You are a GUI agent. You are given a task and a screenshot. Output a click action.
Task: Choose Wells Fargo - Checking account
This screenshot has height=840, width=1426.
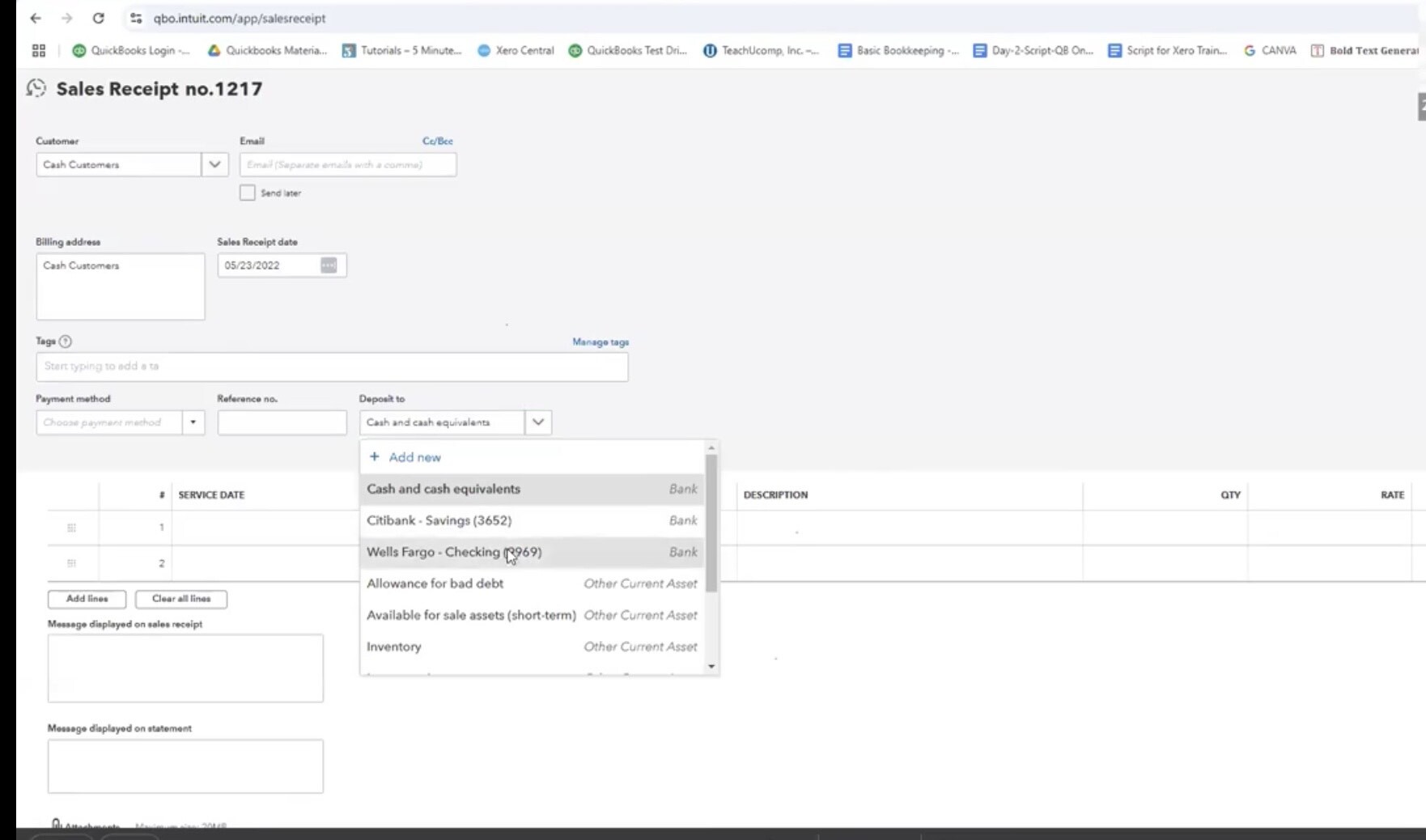(x=532, y=552)
